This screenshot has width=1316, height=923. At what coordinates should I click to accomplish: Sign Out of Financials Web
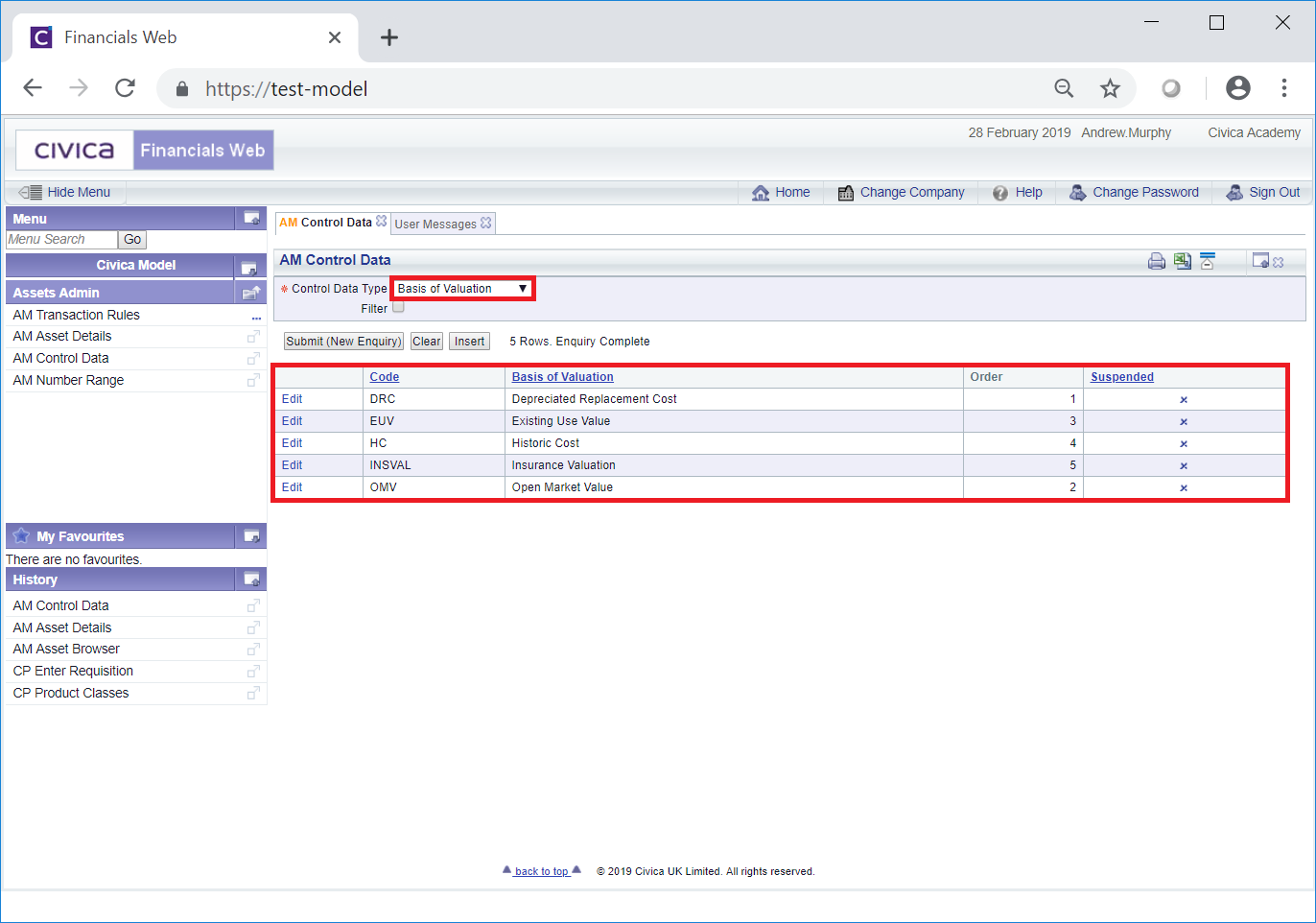point(1263,192)
